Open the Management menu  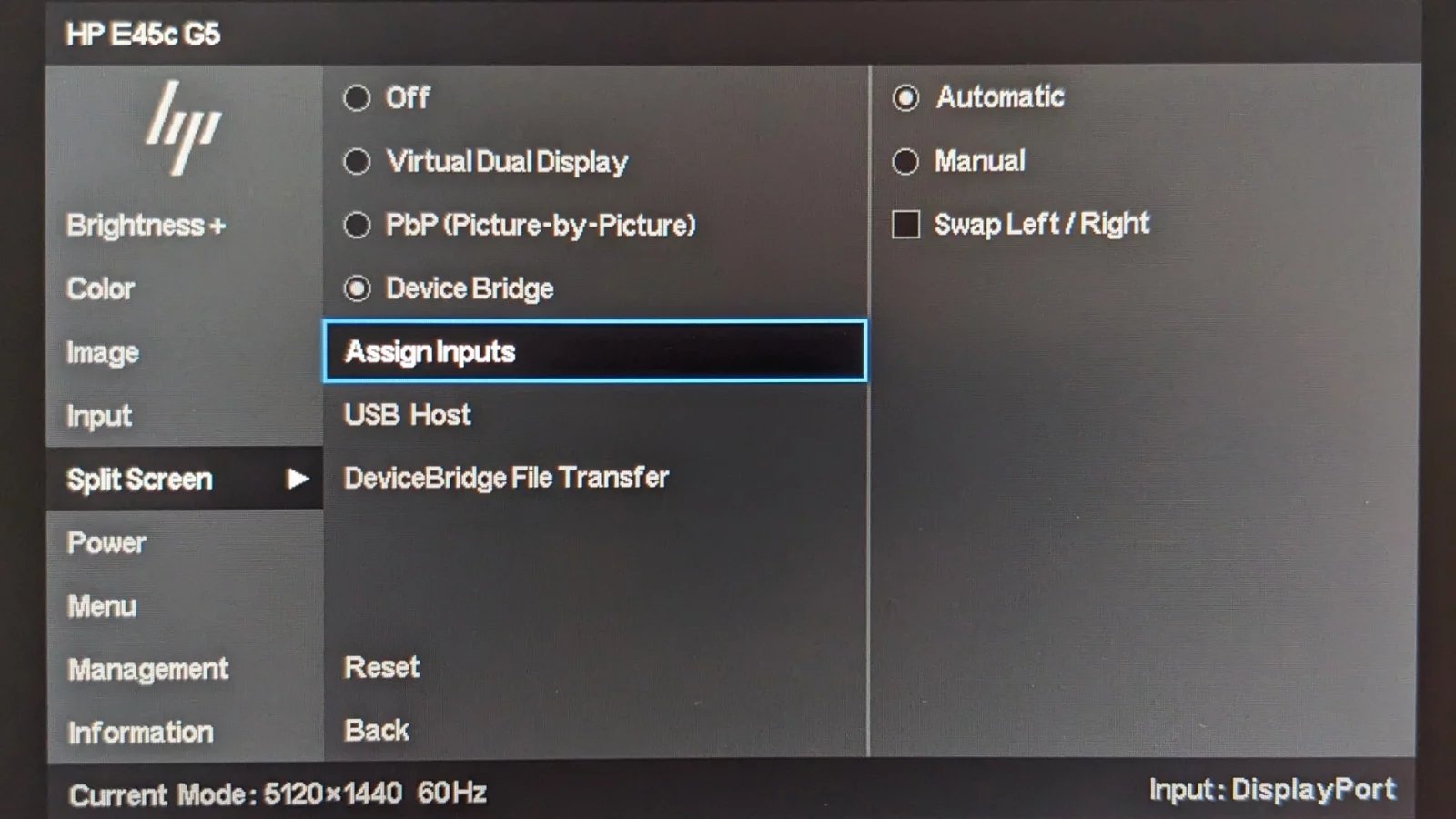point(148,670)
